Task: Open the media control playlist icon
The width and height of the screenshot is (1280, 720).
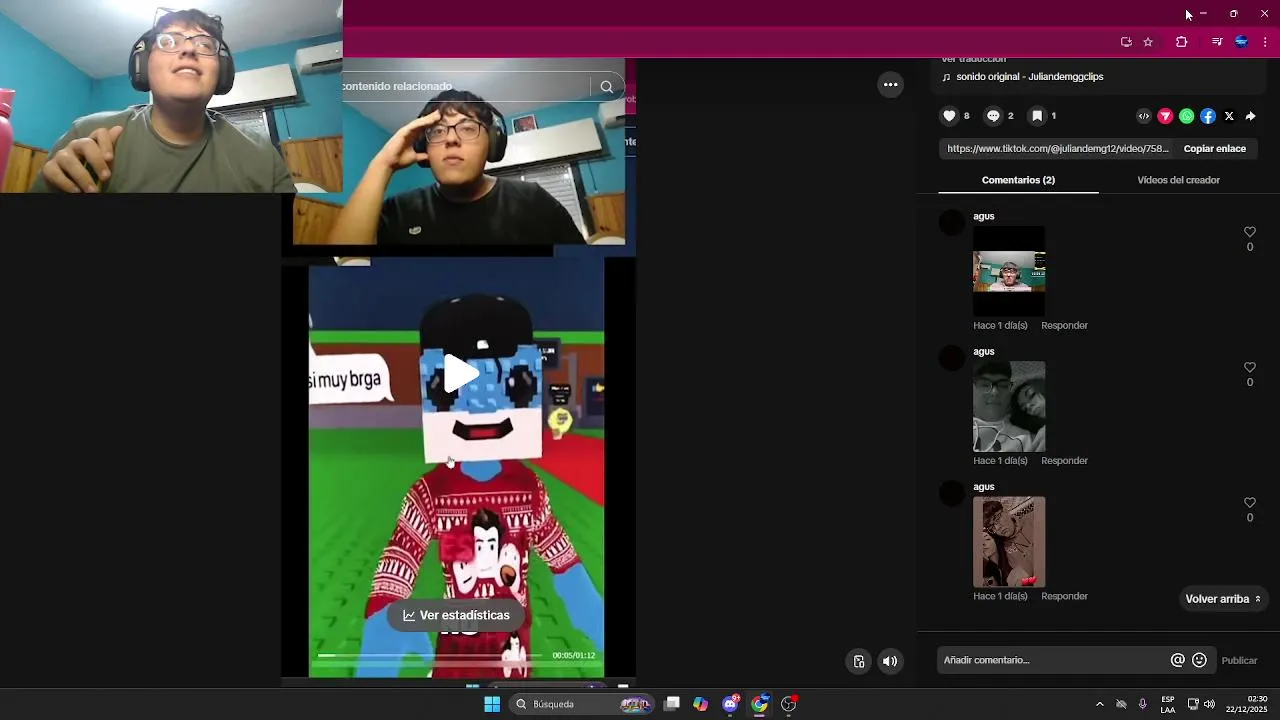Action: click(1217, 42)
